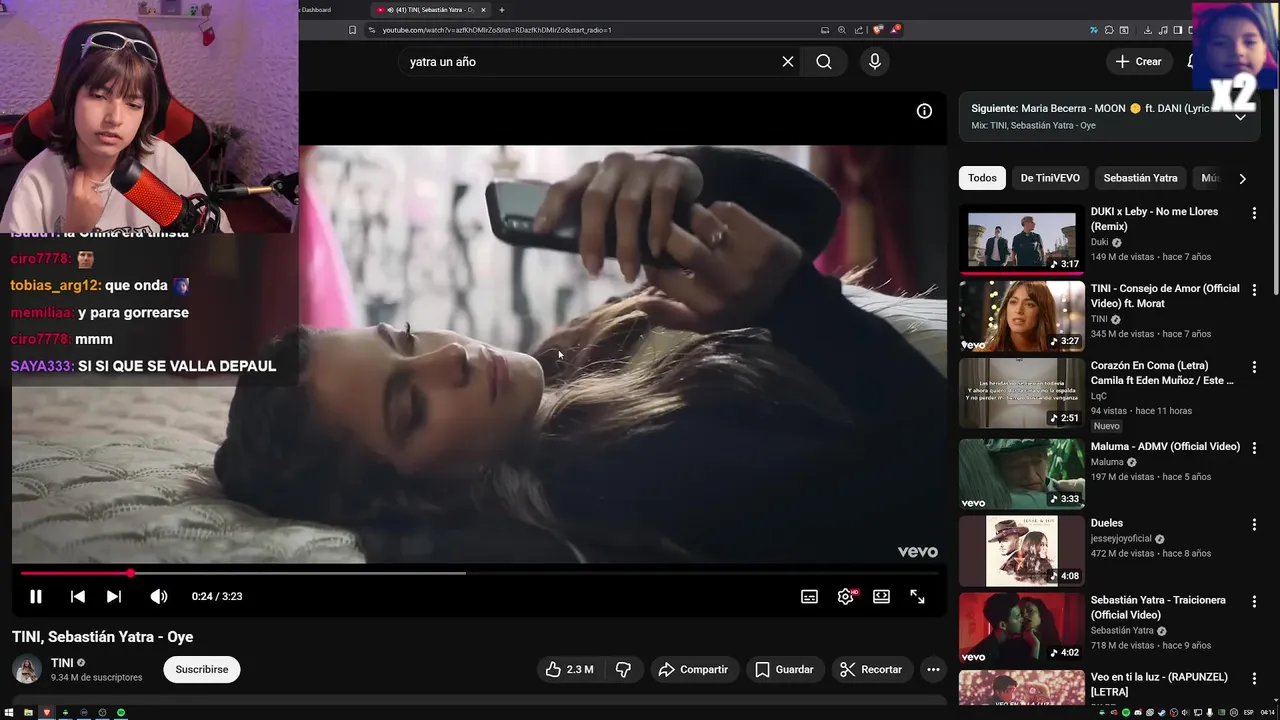Click the ESP language indicator
This screenshot has width=1280, height=720.
click(x=1249, y=713)
